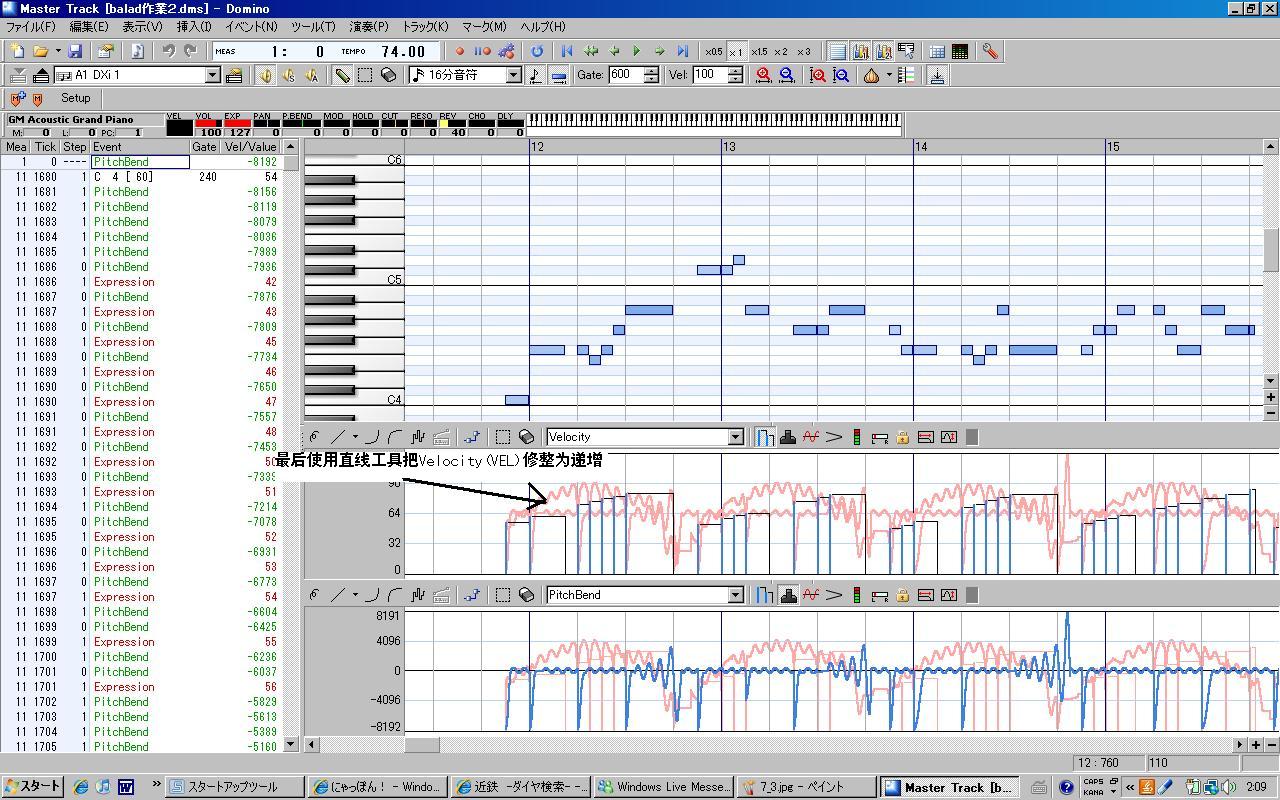Toggle the second event graph pane icon
Image resolution: width=1280 pixels, height=800 pixels.
click(884, 51)
